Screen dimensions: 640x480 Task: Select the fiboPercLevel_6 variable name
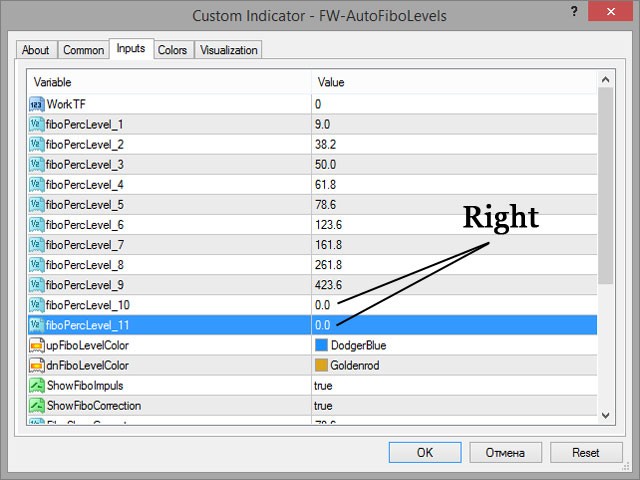(x=84, y=225)
